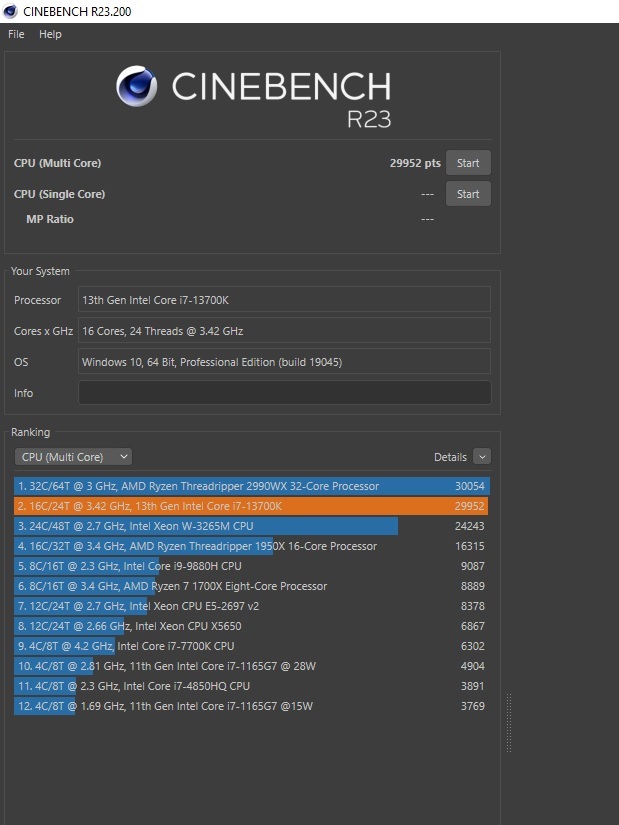
Task: Open the File menu
Action: (16, 34)
